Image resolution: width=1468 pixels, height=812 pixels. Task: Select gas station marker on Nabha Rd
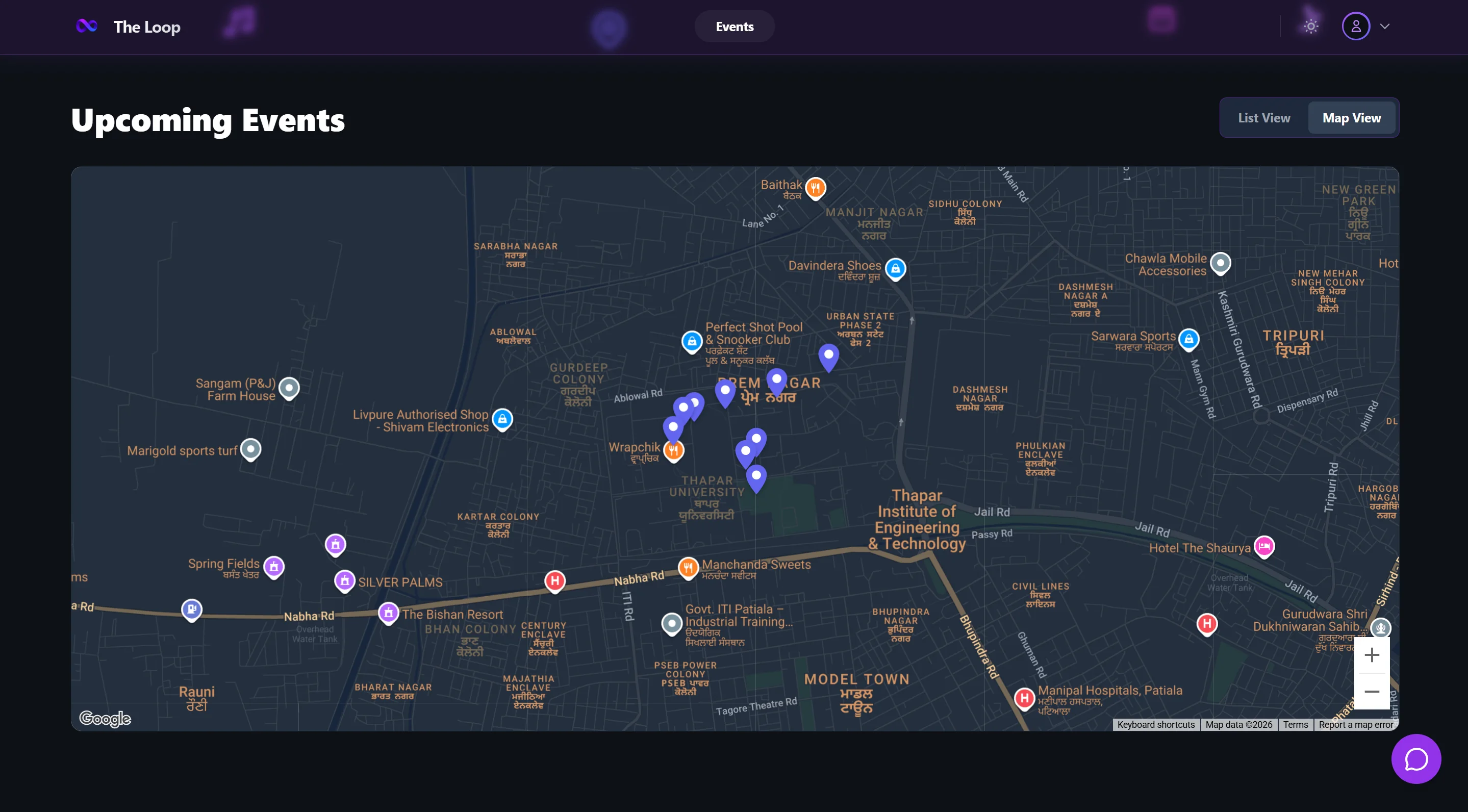pyautogui.click(x=191, y=611)
